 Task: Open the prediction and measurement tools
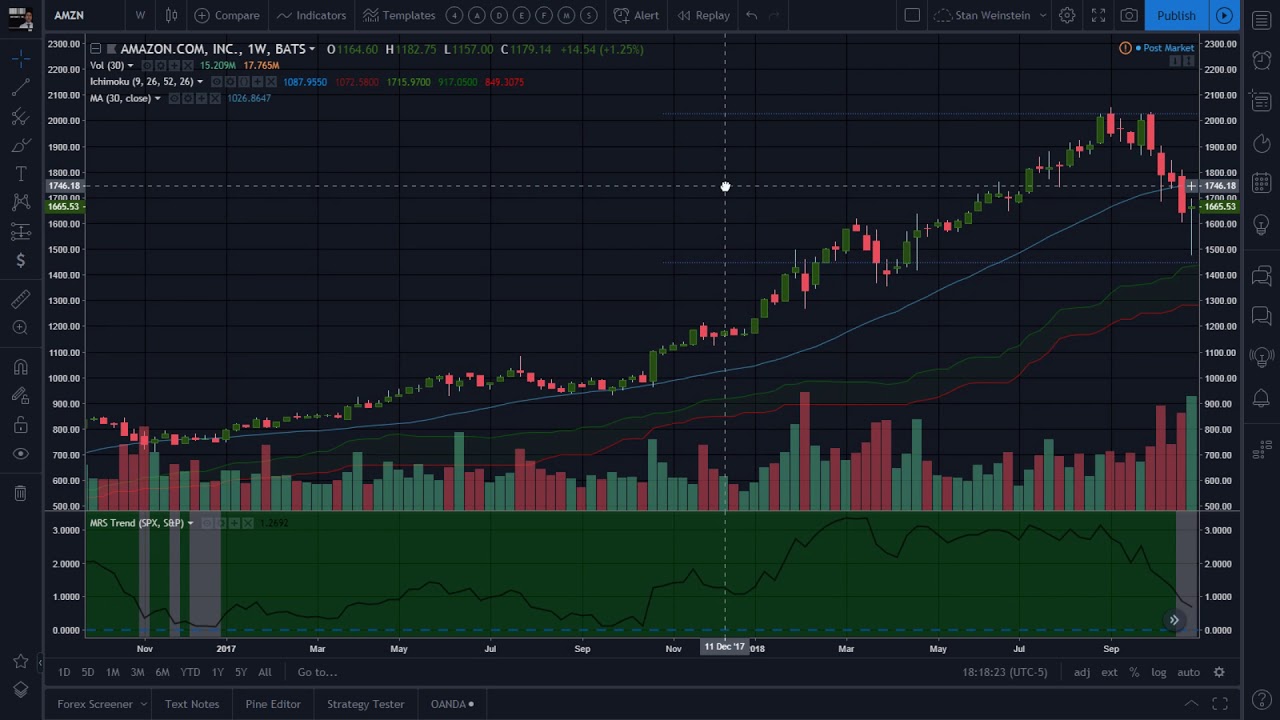point(20,232)
